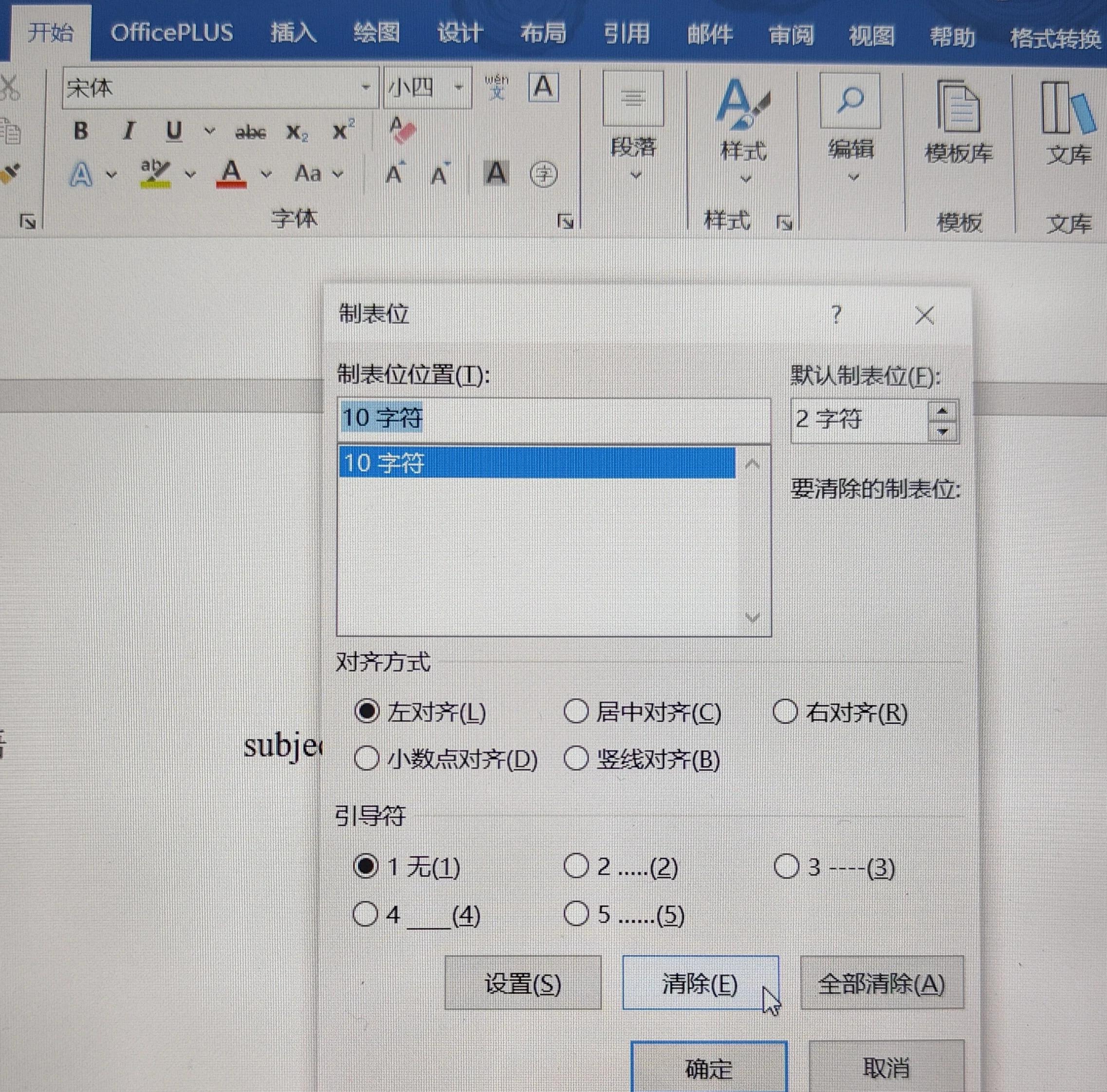Image resolution: width=1107 pixels, height=1092 pixels.
Task: Expand 段落 group chevron
Action: pos(635,175)
